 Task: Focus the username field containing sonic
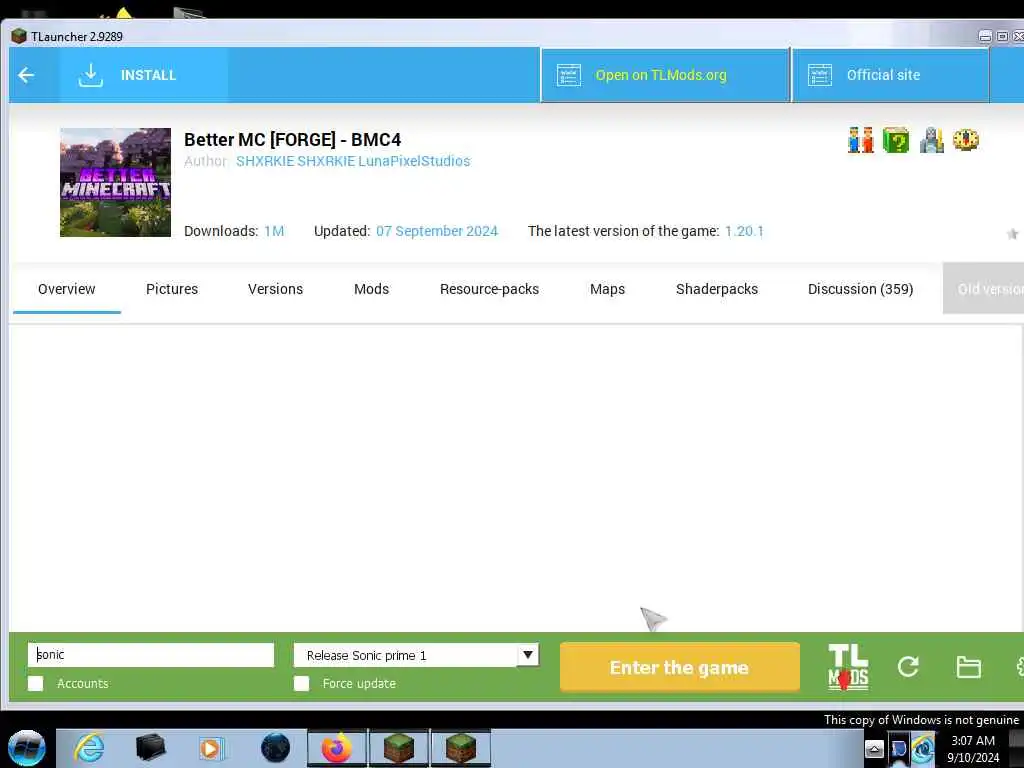click(151, 655)
